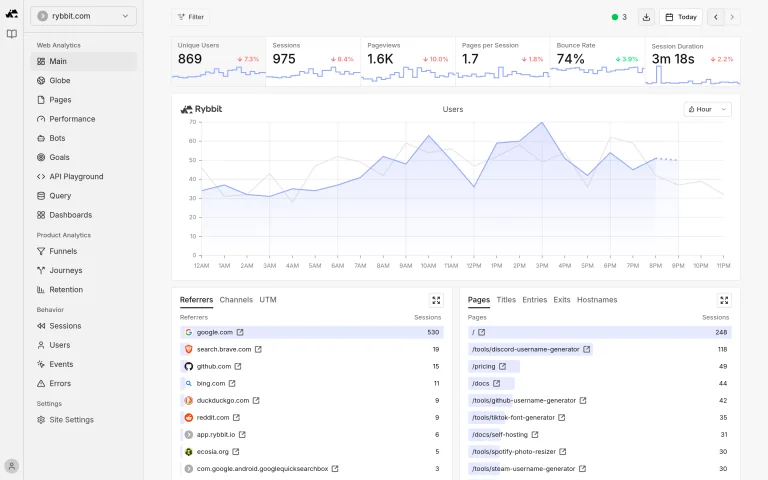Switch to the Channels tab
The height and width of the screenshot is (480, 768).
[236, 300]
